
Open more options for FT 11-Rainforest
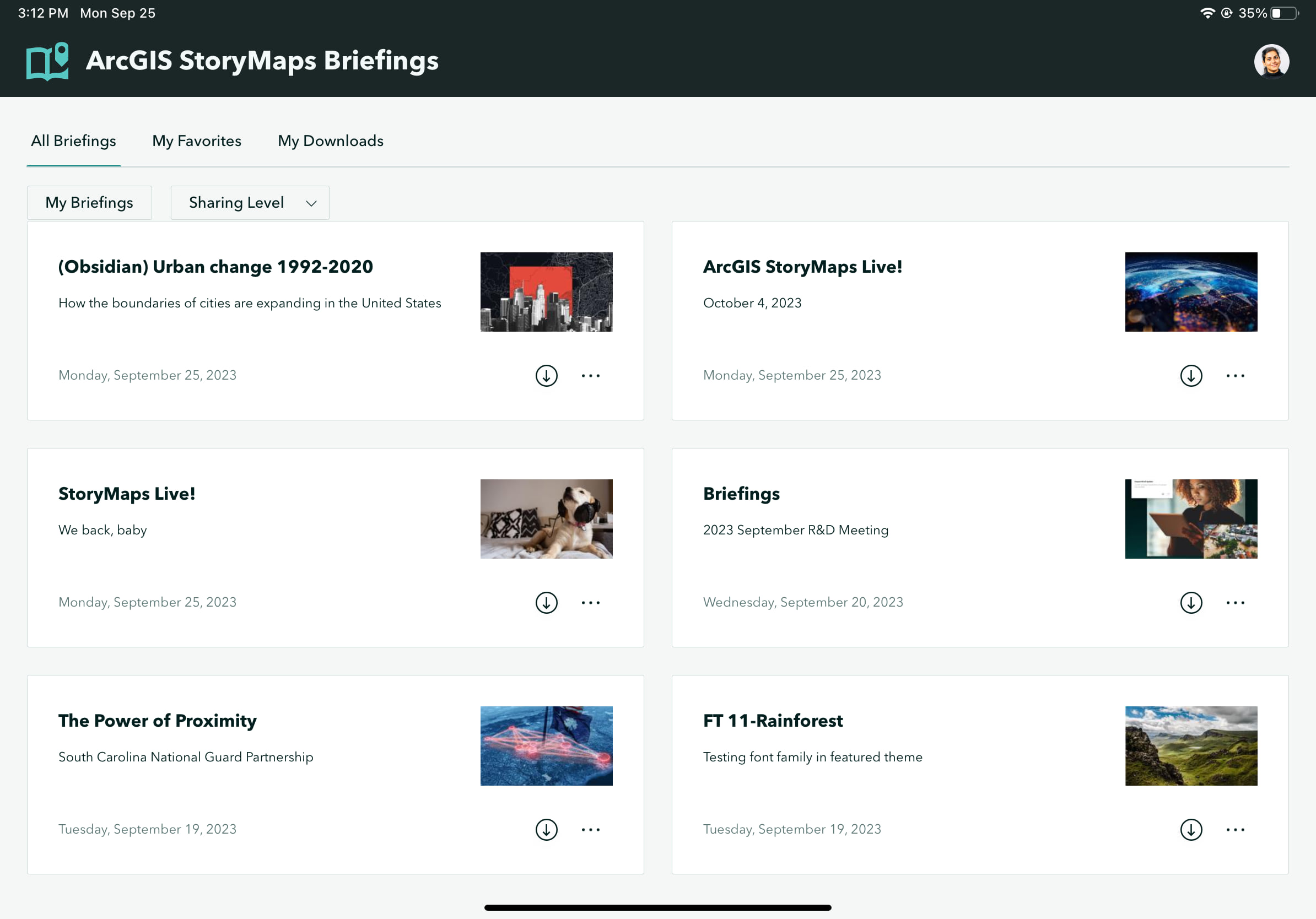[1235, 830]
